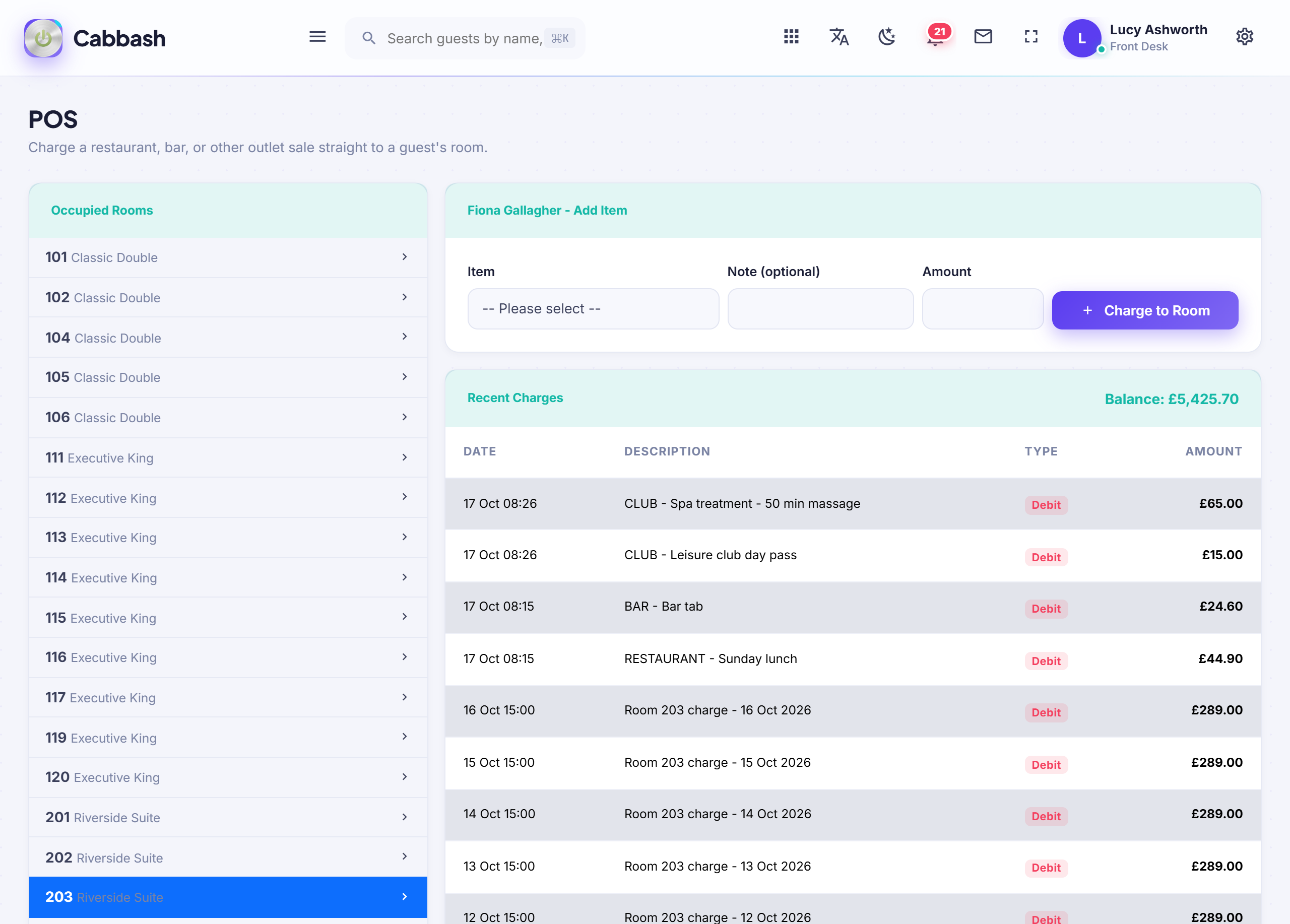Click the DESCRIPTION column header

[667, 451]
